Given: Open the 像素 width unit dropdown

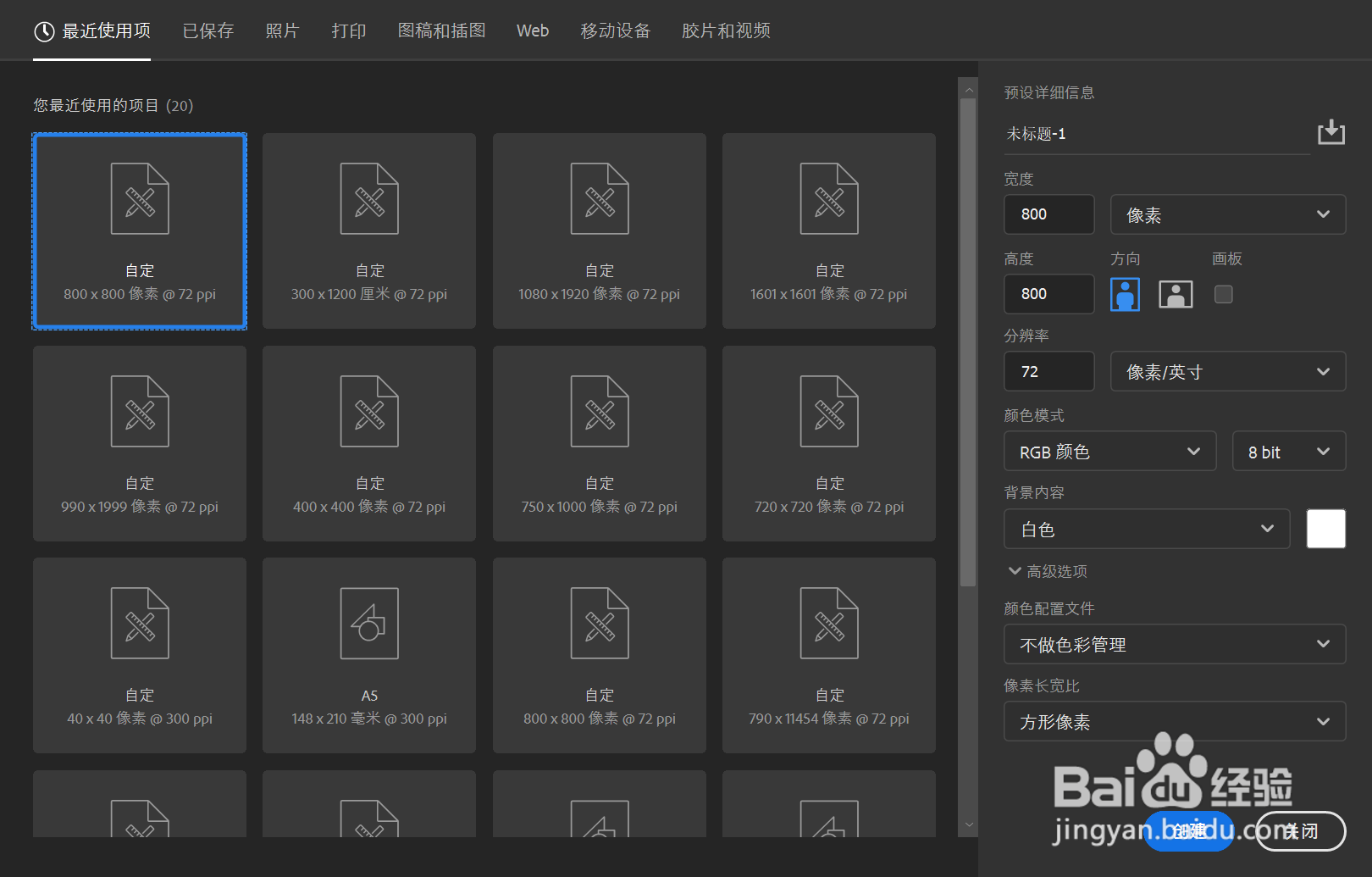Looking at the screenshot, I should click(x=1228, y=214).
